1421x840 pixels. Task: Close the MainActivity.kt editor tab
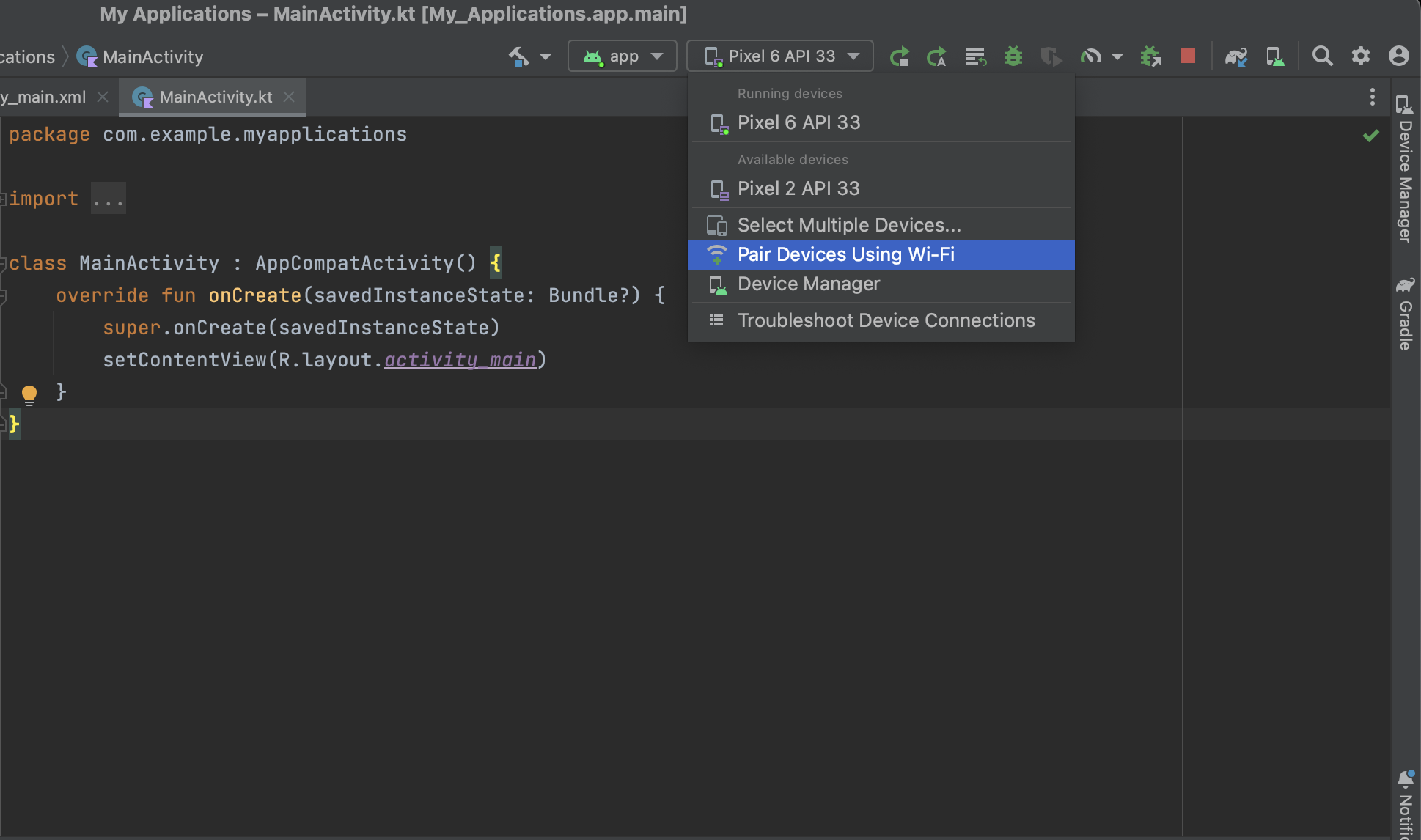click(289, 97)
